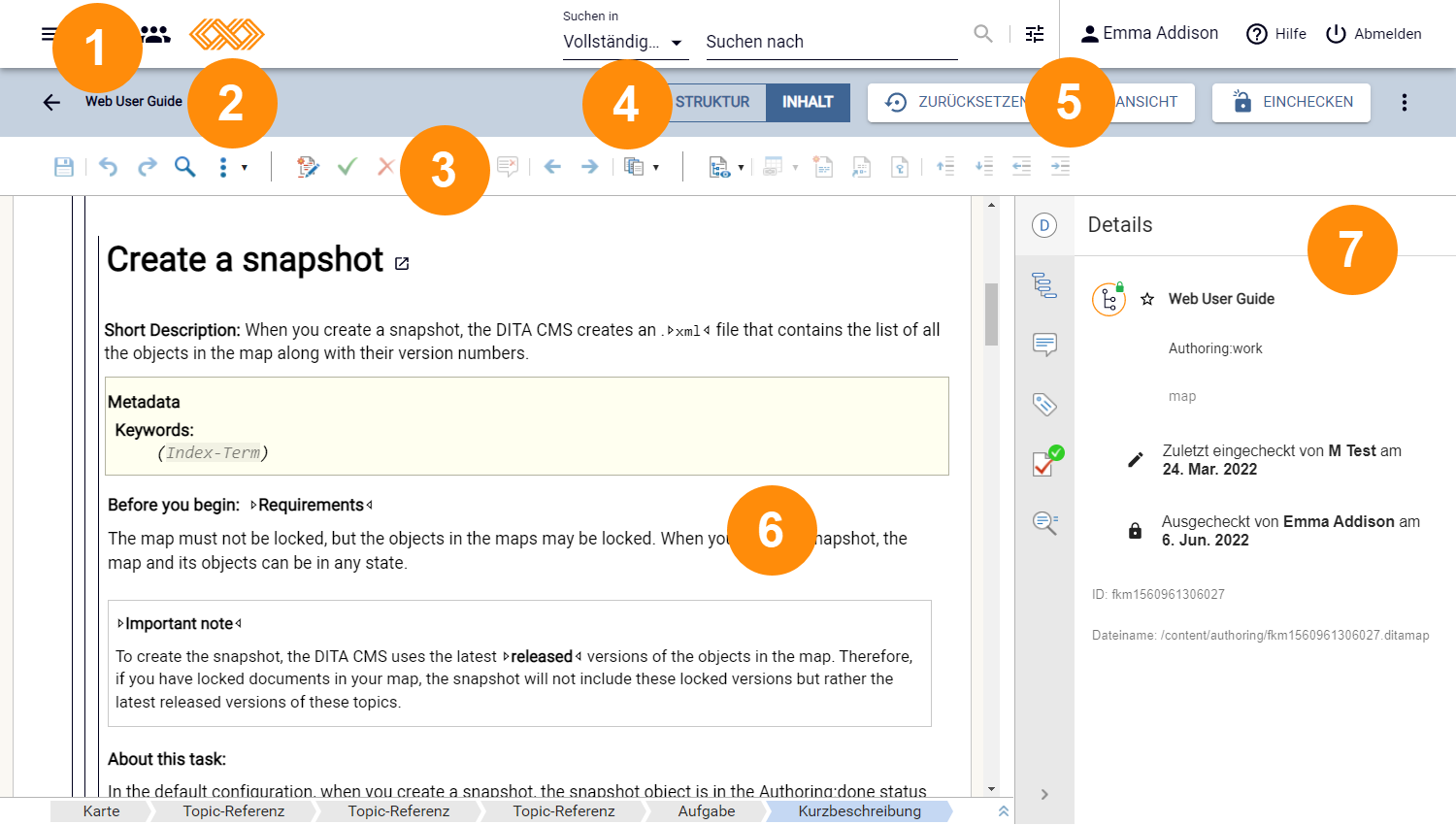Screen dimensions: 1456x825
Task: Open the search-in-document side panel tab
Action: point(1044,523)
